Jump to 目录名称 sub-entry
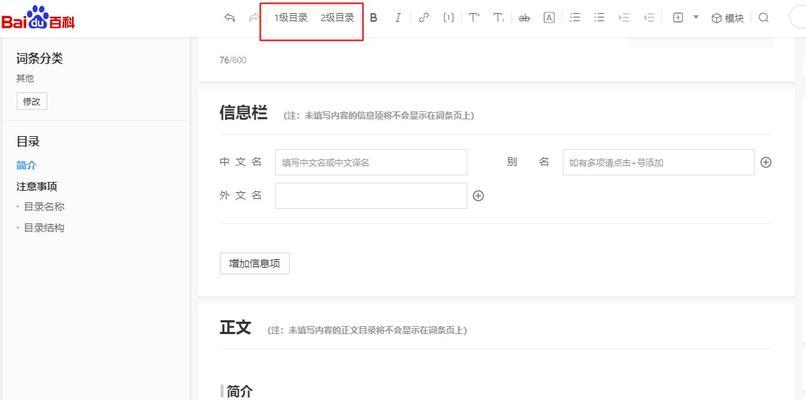 (44, 207)
